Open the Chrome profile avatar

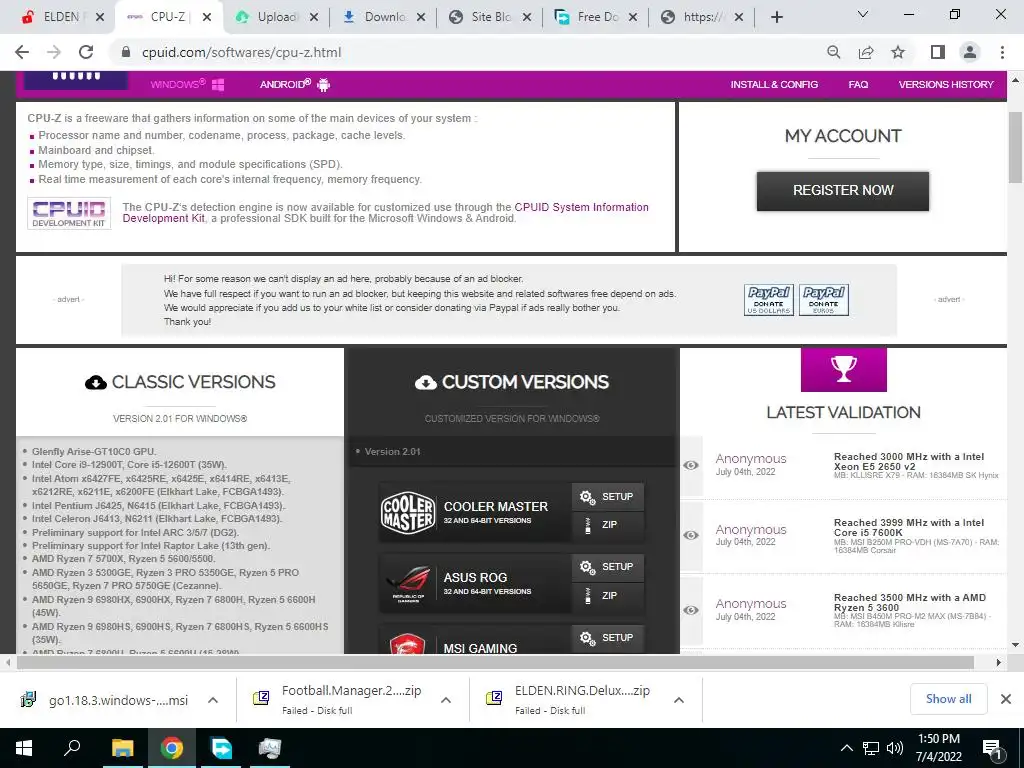(970, 52)
